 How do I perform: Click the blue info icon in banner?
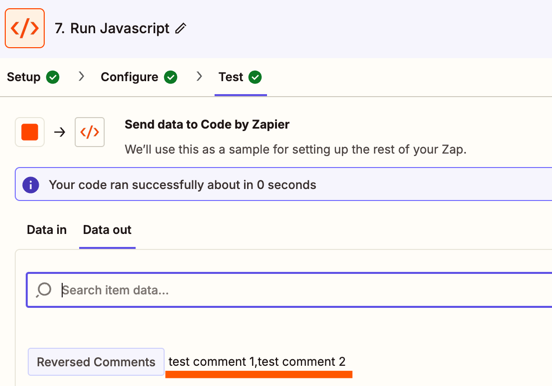coord(31,185)
